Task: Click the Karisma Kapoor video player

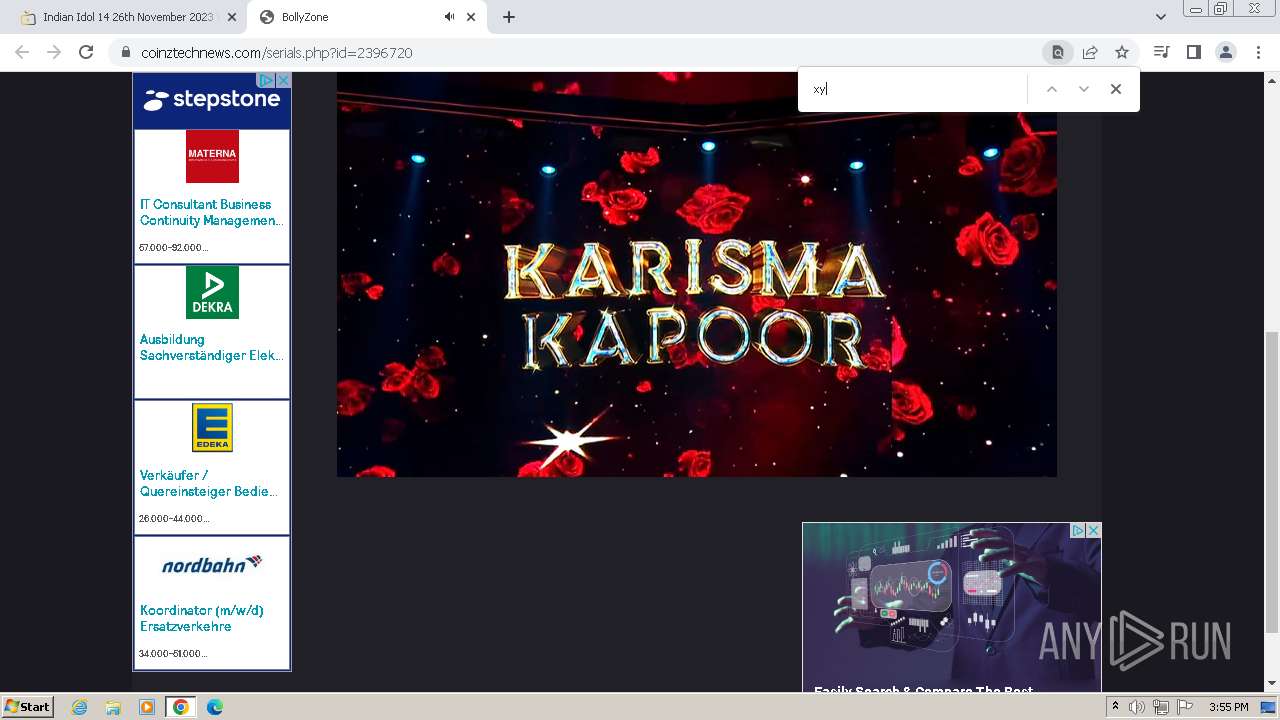Action: (x=696, y=274)
